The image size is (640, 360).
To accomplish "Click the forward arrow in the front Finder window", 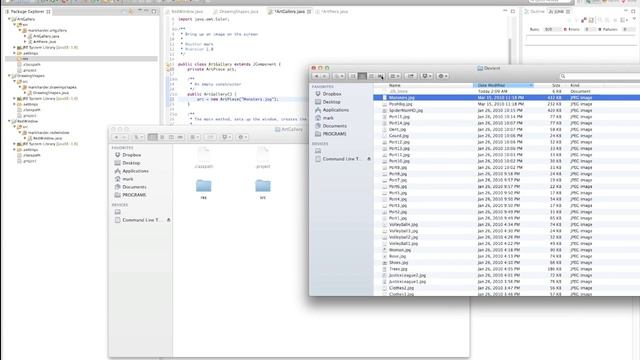I will tap(324, 76).
